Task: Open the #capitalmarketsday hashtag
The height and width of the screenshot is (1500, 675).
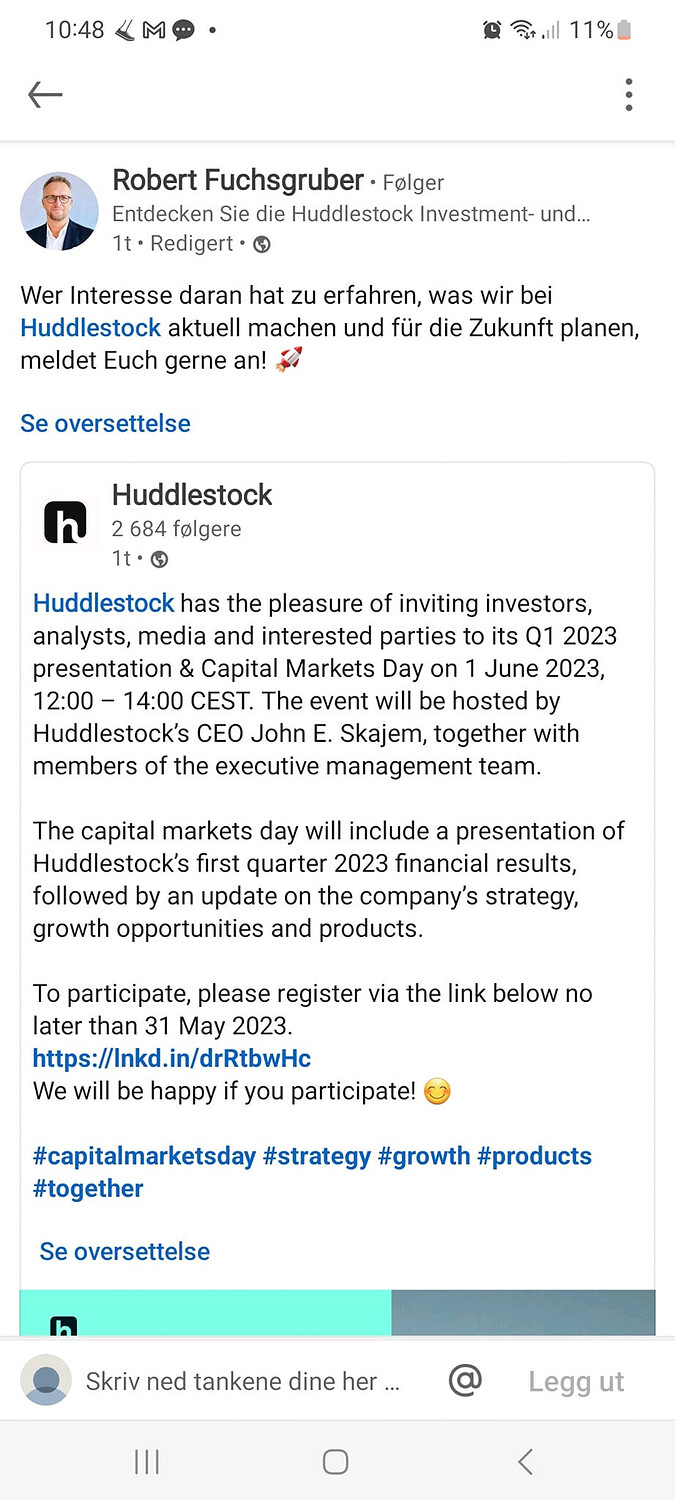Action: click(144, 1156)
